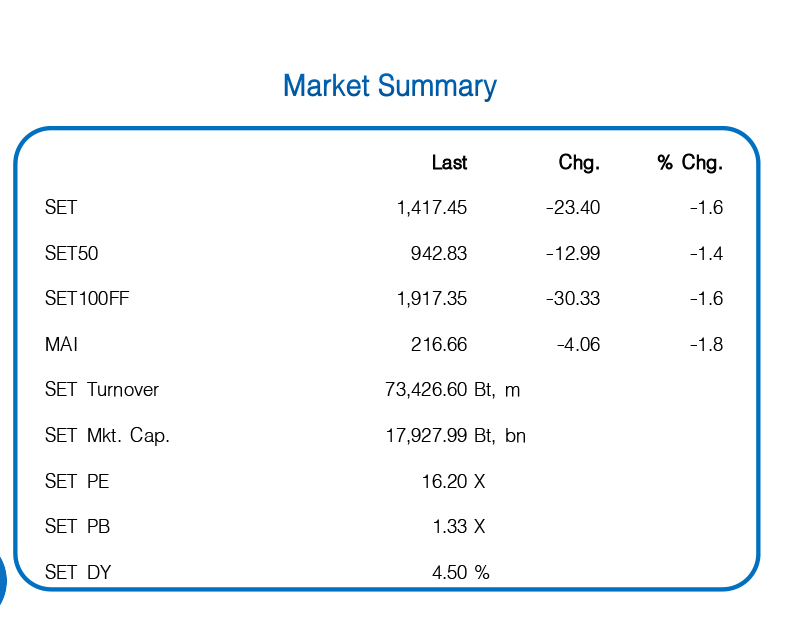Click the SET last value 1,417.45
The width and height of the screenshot is (793, 619).
point(432,208)
